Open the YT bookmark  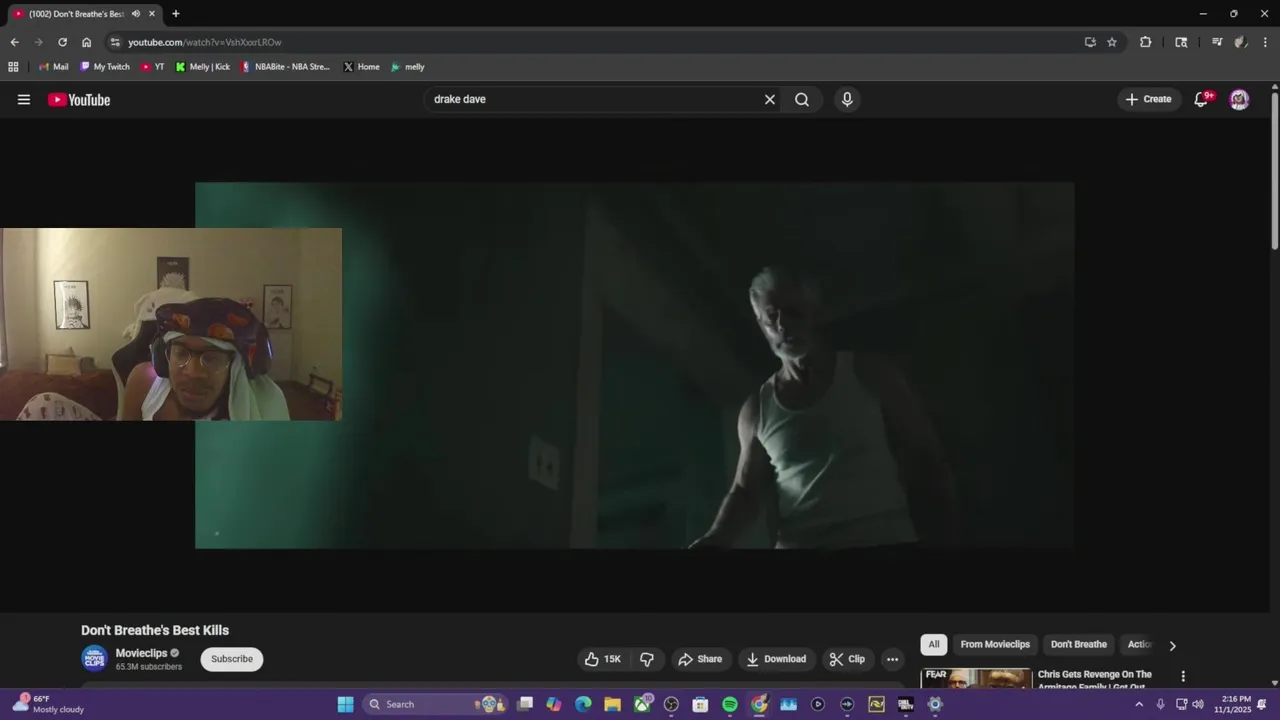pyautogui.click(x=152, y=67)
